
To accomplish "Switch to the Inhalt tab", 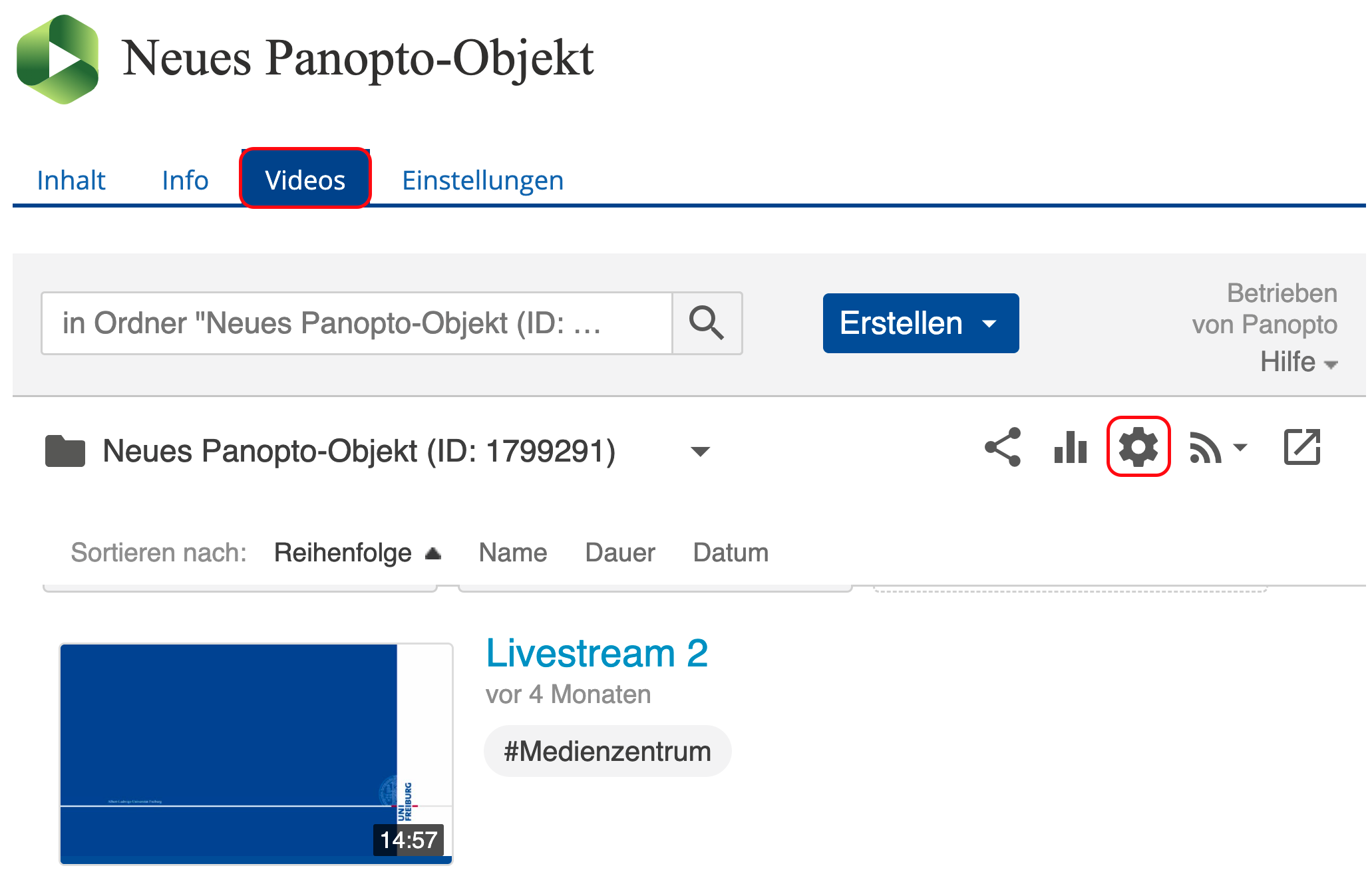I will click(71, 180).
